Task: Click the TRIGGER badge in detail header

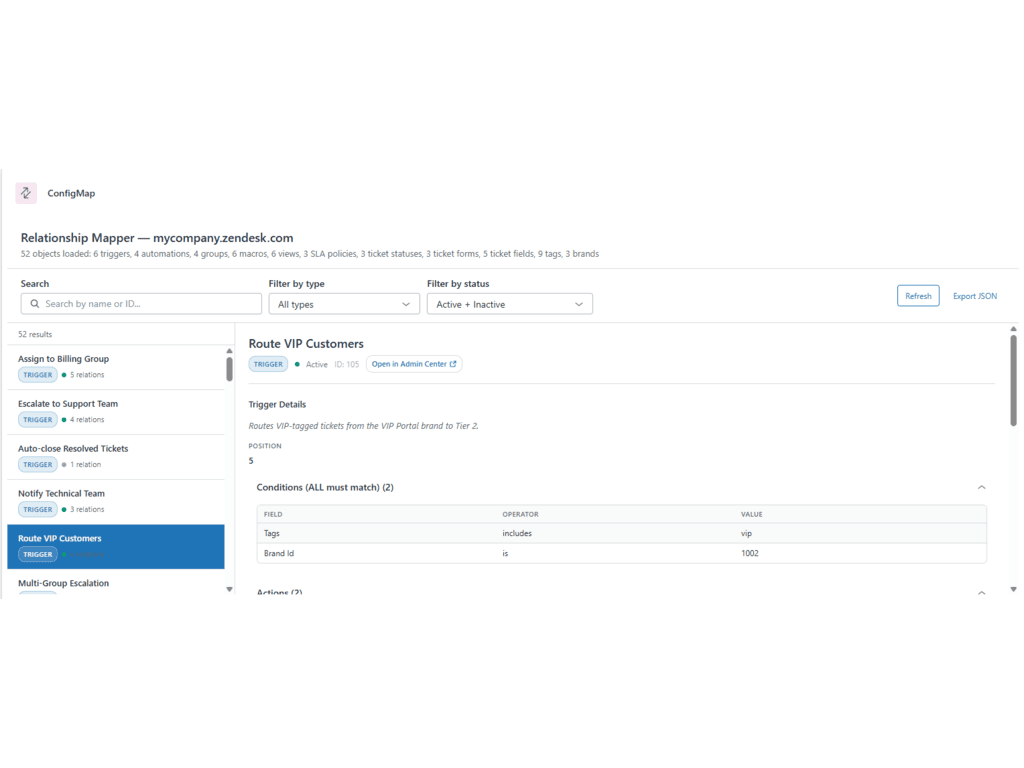Action: [268, 364]
